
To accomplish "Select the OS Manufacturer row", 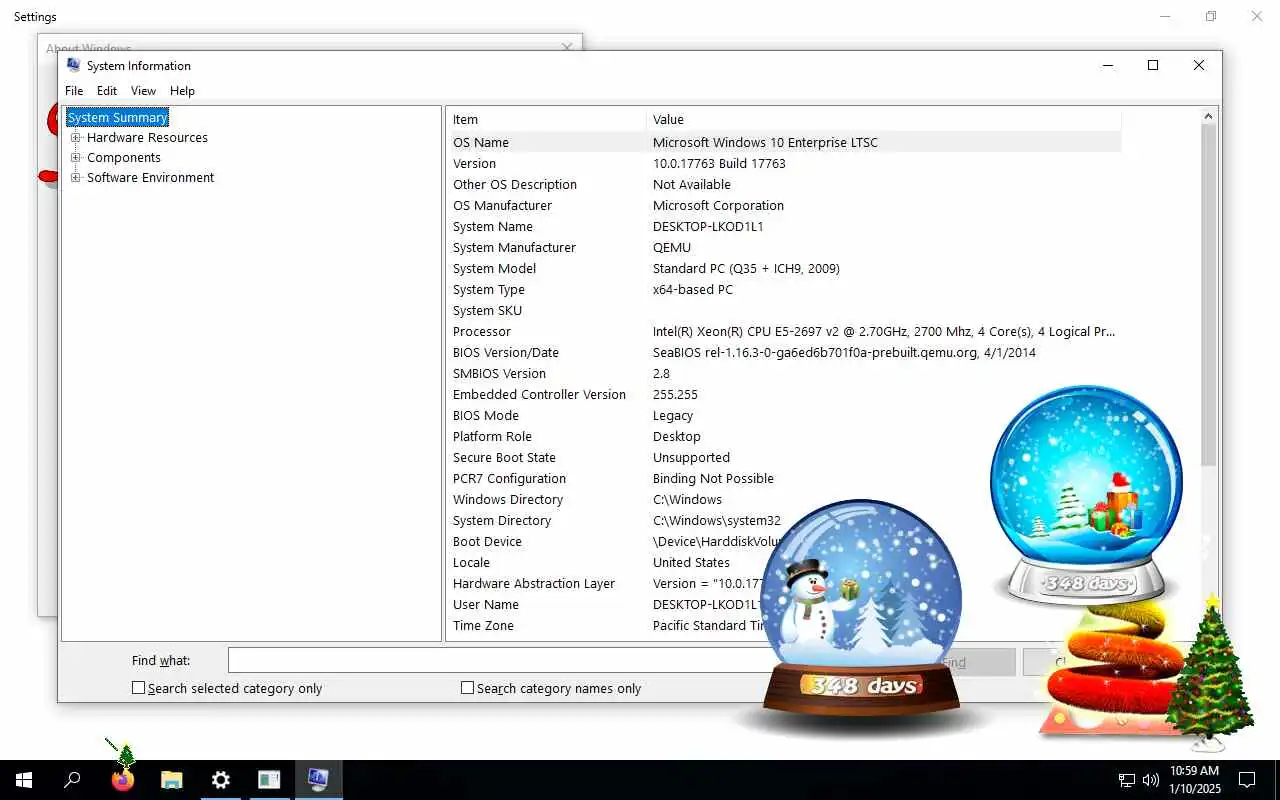I will click(784, 206).
